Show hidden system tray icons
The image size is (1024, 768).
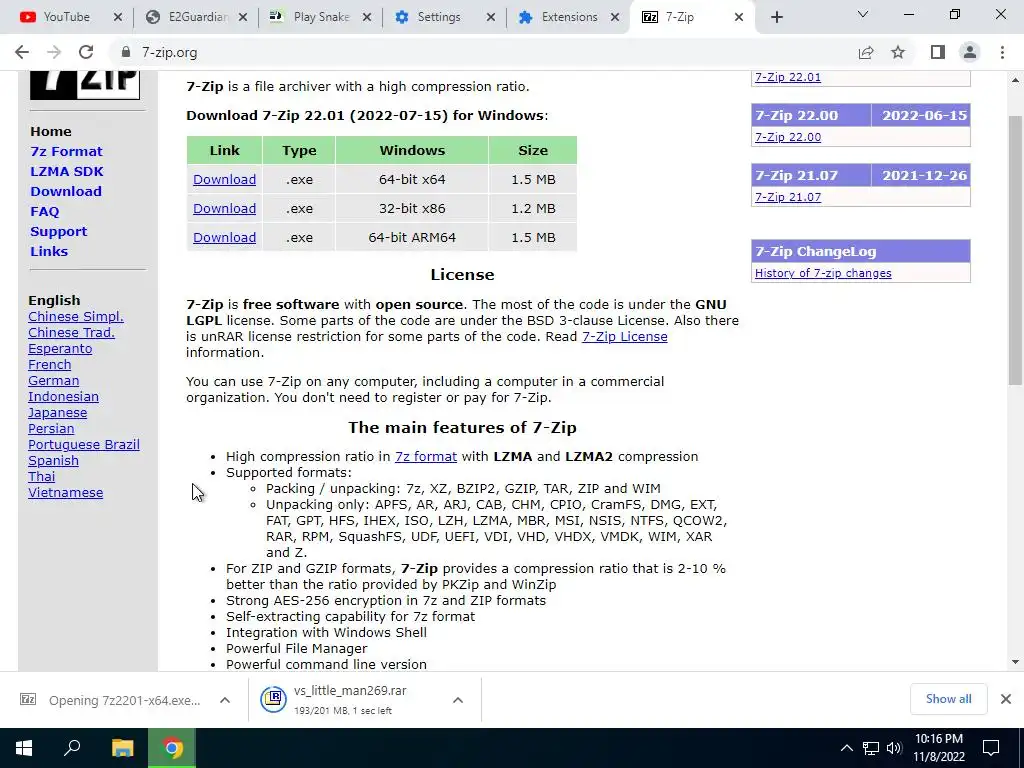(846, 748)
